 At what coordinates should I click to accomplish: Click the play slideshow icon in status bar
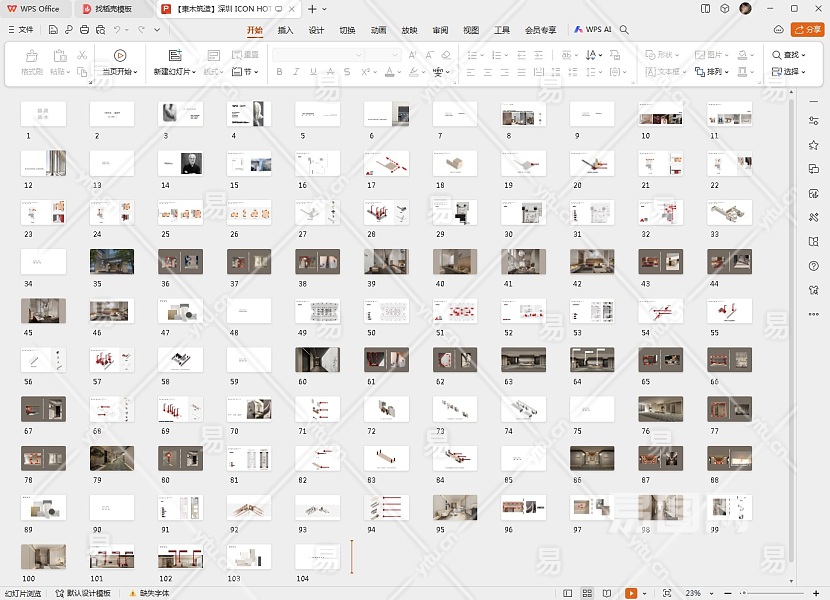point(631,593)
